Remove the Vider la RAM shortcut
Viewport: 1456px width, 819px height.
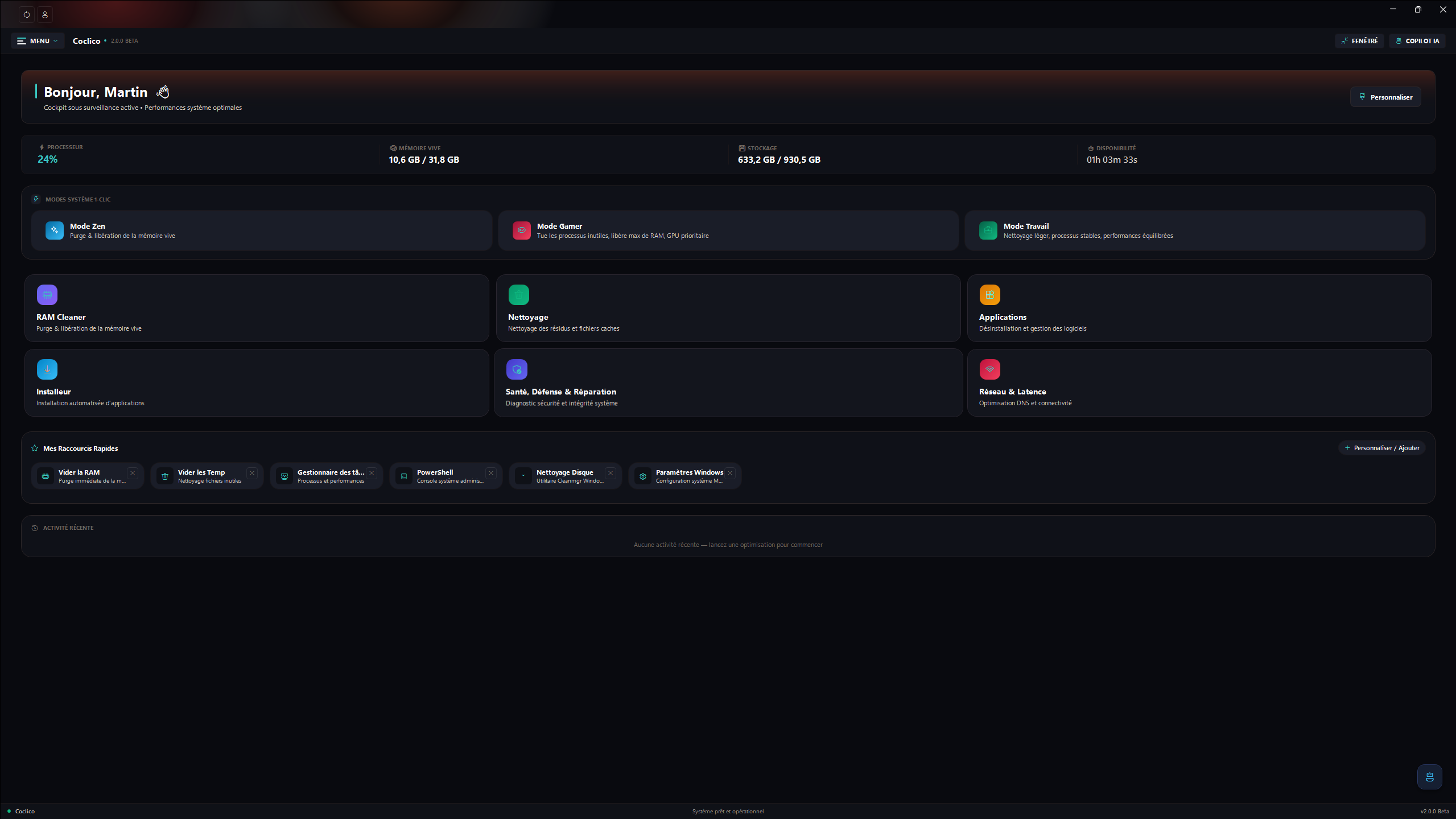click(x=133, y=473)
